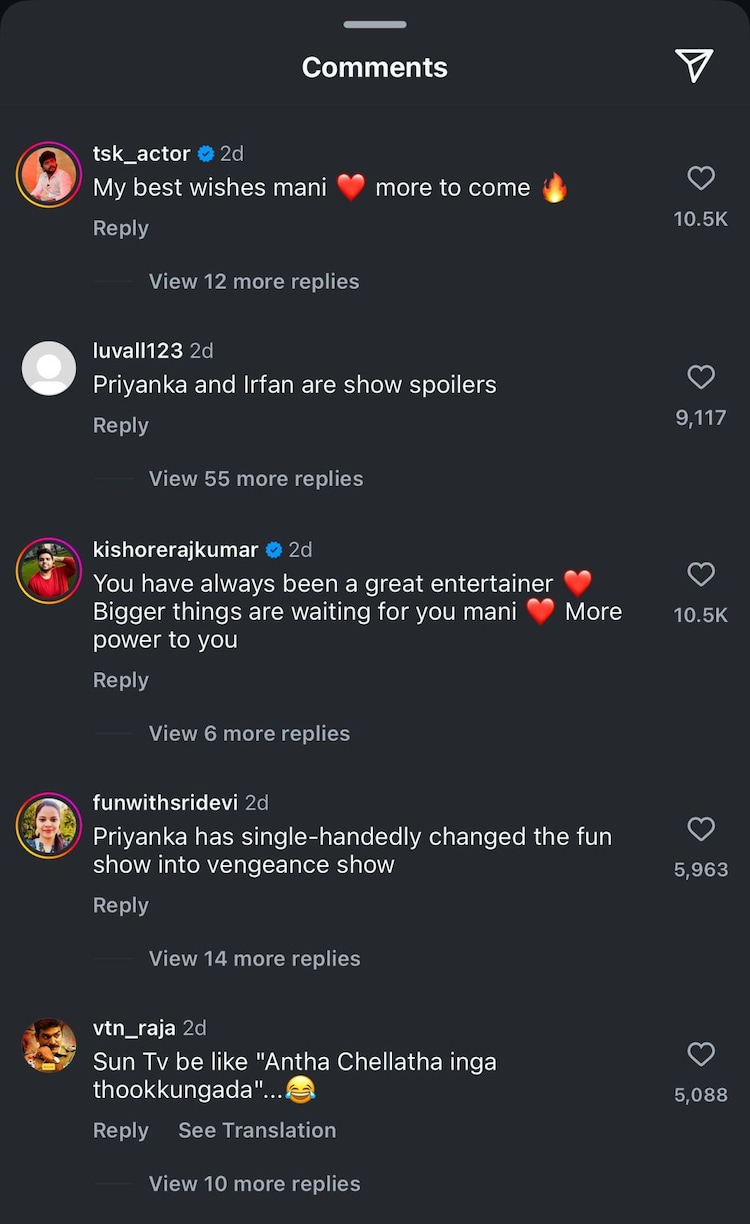Screen dimensions: 750x1224
Task: Tap the heart on vtn_raja's comment
Action: (x=701, y=1054)
